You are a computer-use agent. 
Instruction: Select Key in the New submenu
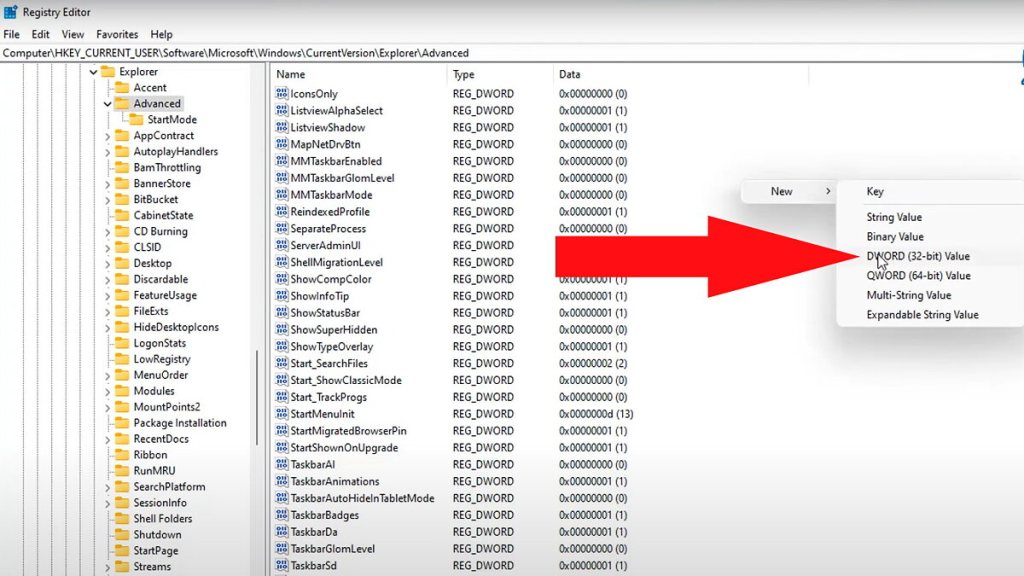click(874, 191)
